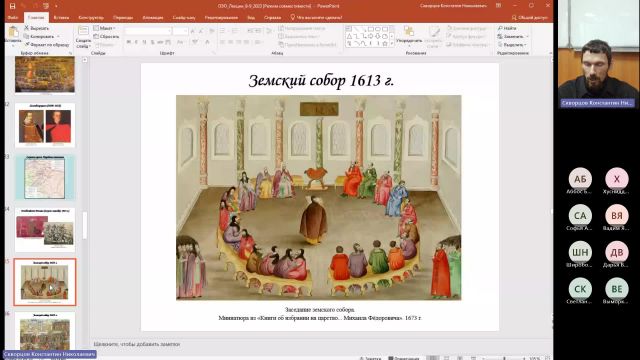Click the Zemsky Sobor miniature image
Image resolution: width=640 pixels, height=360 pixels.
(x=318, y=198)
